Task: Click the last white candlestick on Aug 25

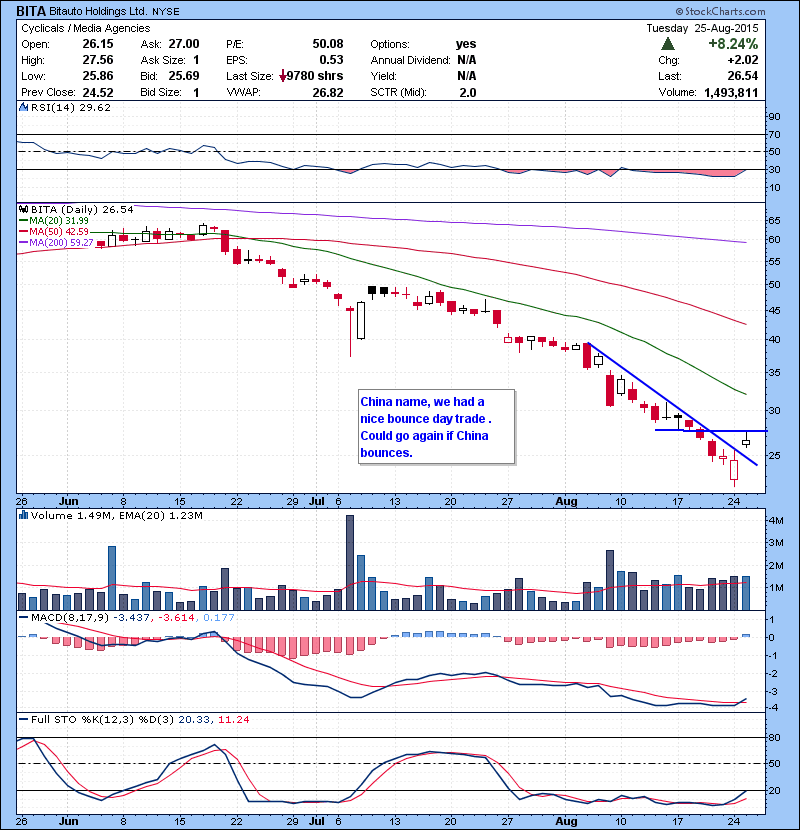Action: pyautogui.click(x=745, y=442)
